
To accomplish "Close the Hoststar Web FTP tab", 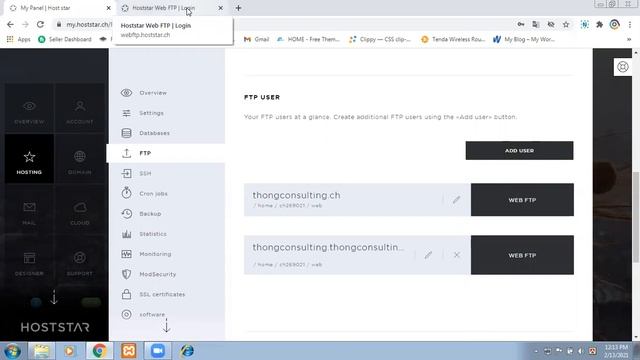I will click(220, 8).
